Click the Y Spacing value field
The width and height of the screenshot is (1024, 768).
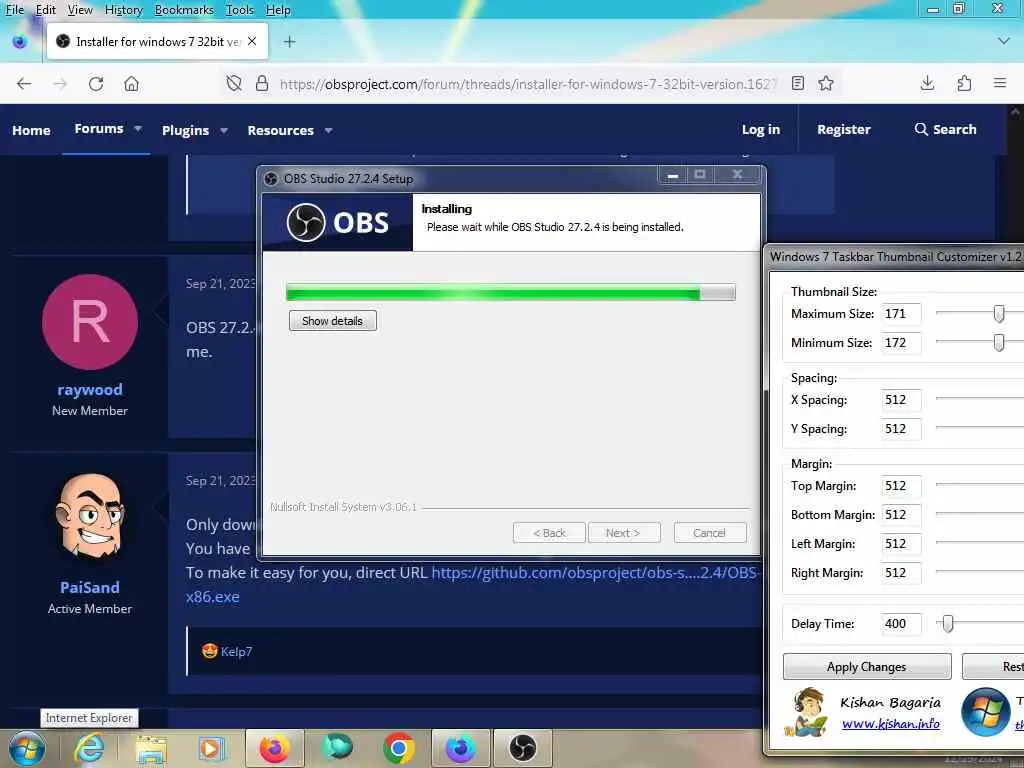[901, 428]
